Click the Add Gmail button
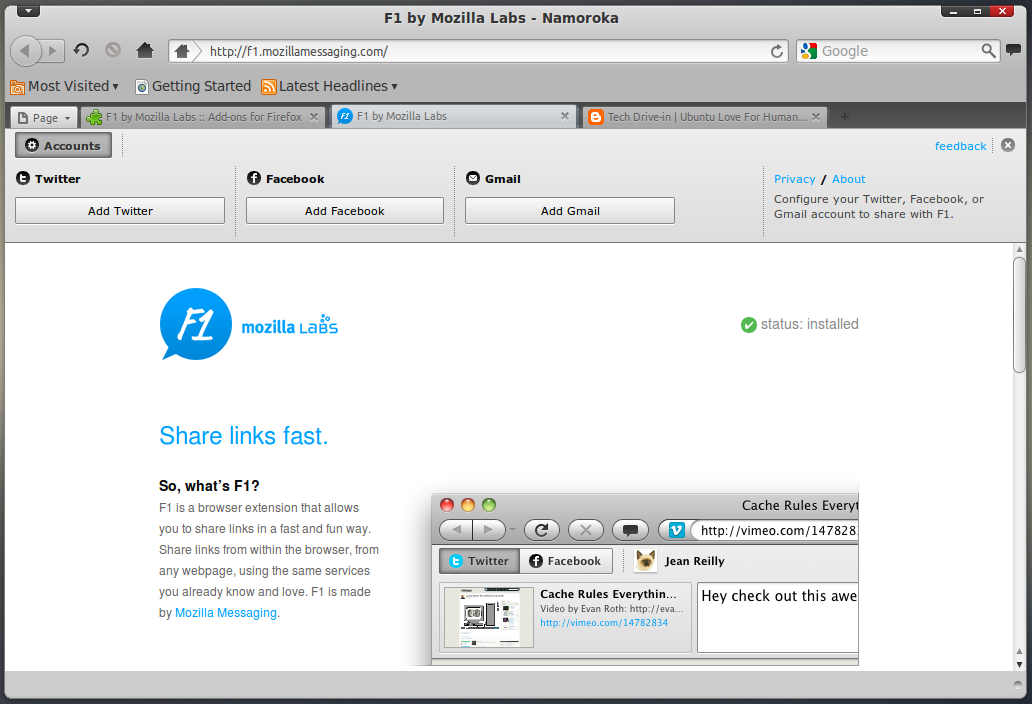Viewport: 1032px width, 704px height. tap(569, 210)
